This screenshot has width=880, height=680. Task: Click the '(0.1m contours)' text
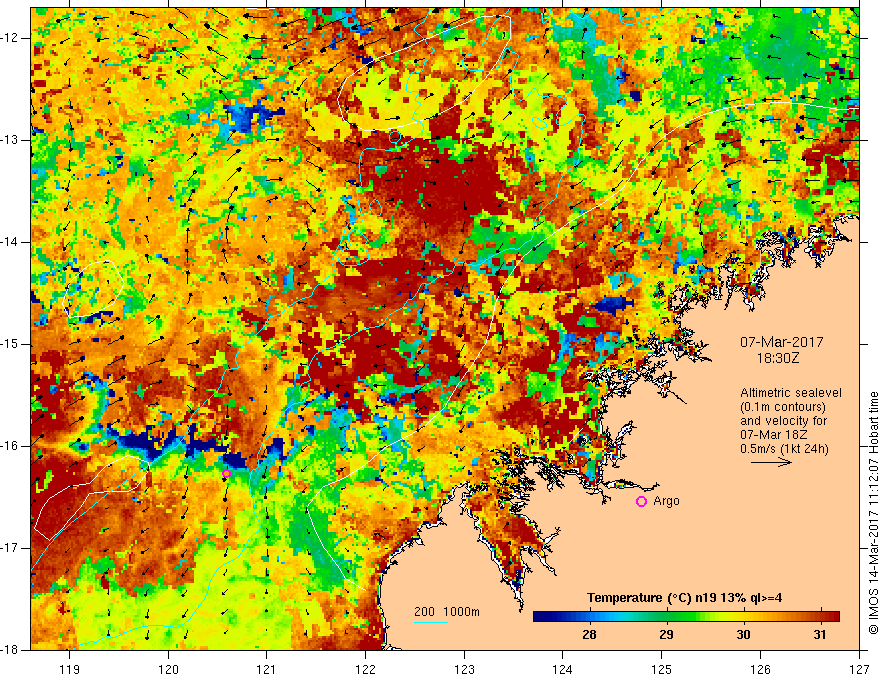pos(783,407)
